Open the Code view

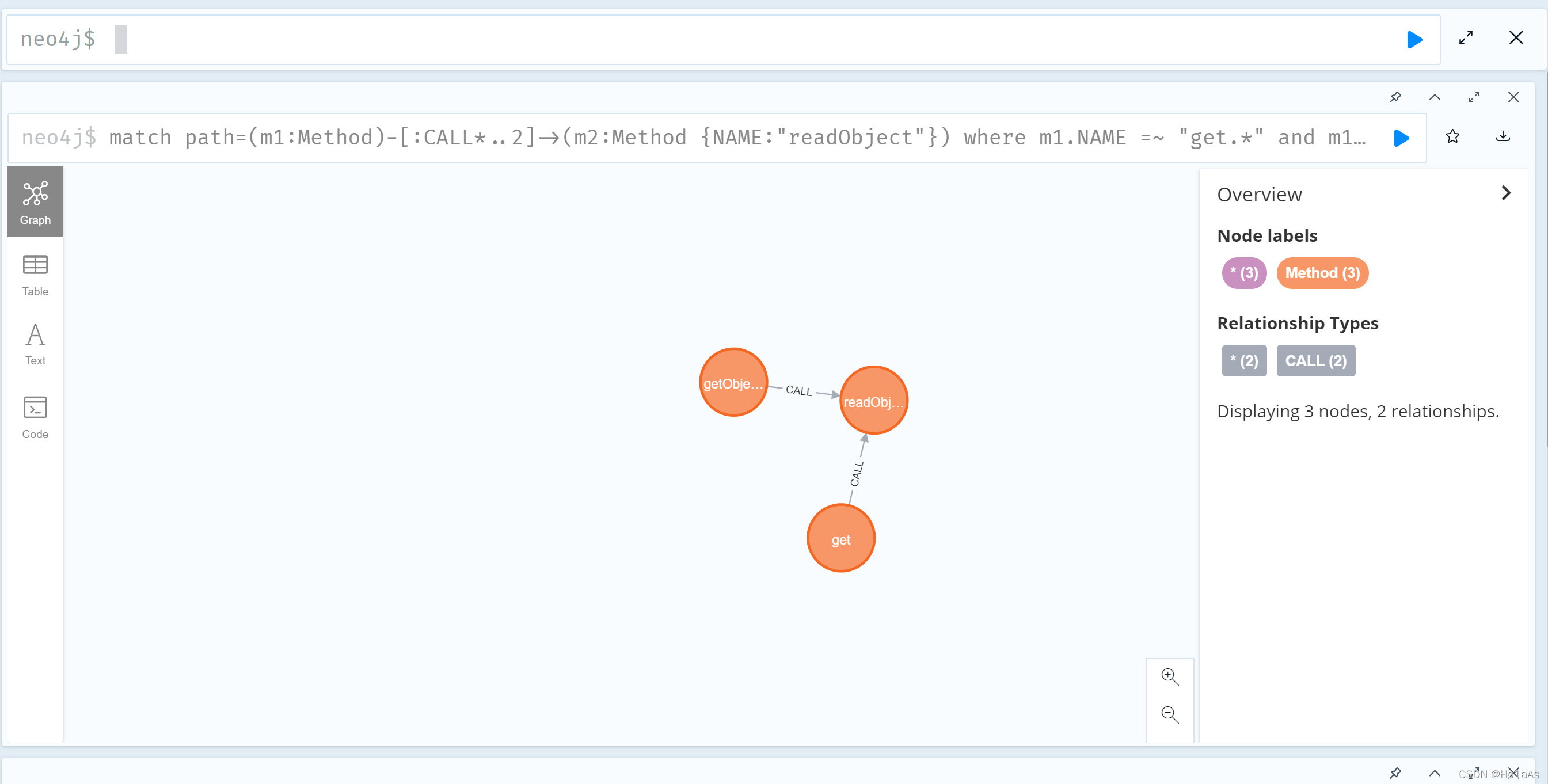pyautogui.click(x=35, y=417)
